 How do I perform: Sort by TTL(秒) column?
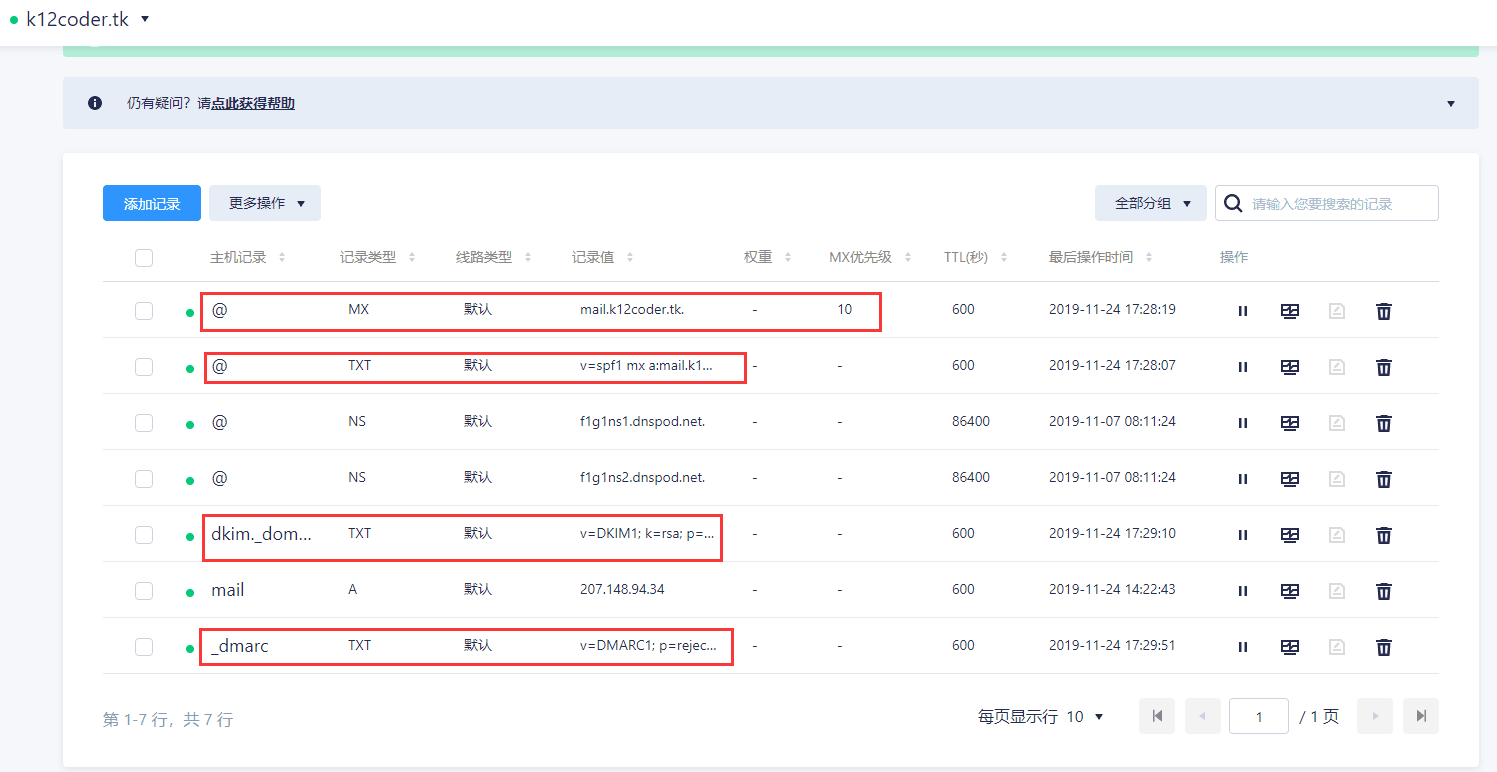1004,258
